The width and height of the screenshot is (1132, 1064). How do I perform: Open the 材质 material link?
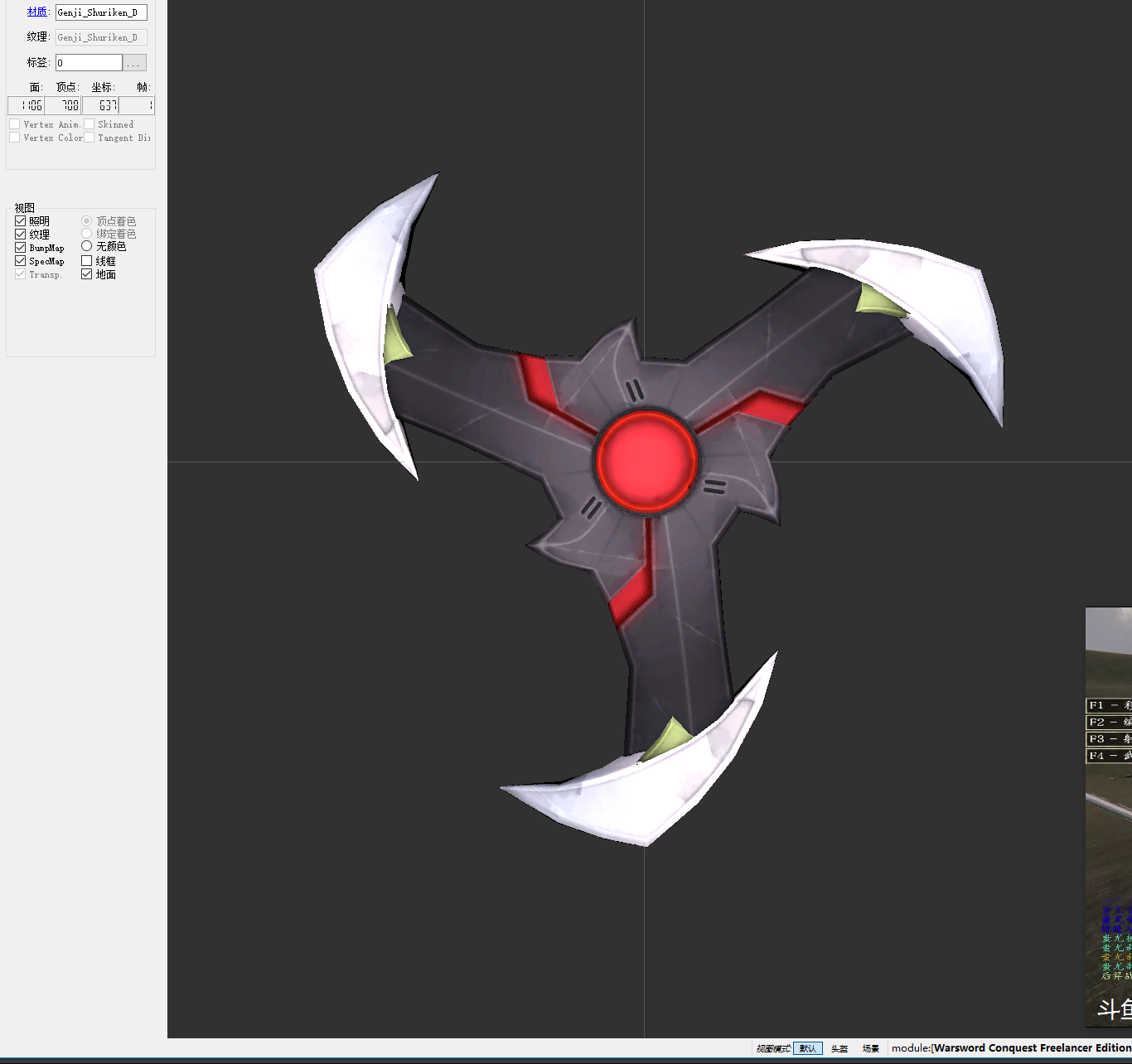36,12
